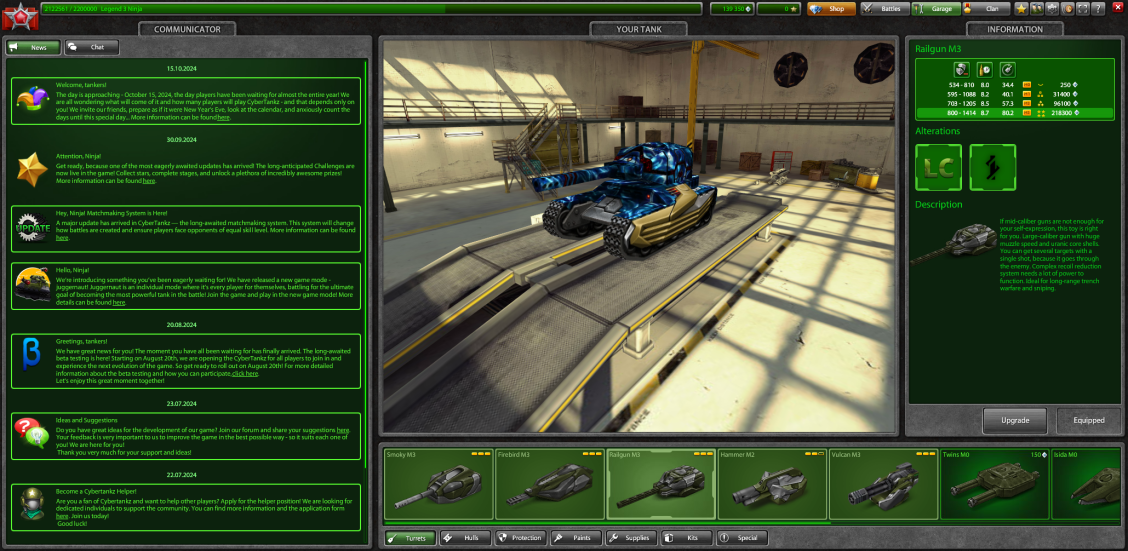Viewport: 1128px width, 551px height.
Task: Click the reload time stat icon
Action: coord(984,69)
